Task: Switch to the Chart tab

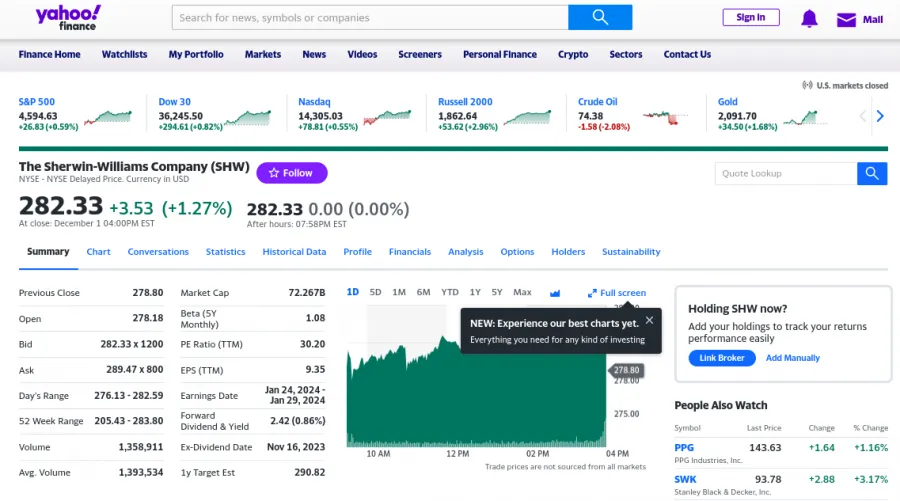Action: point(98,252)
